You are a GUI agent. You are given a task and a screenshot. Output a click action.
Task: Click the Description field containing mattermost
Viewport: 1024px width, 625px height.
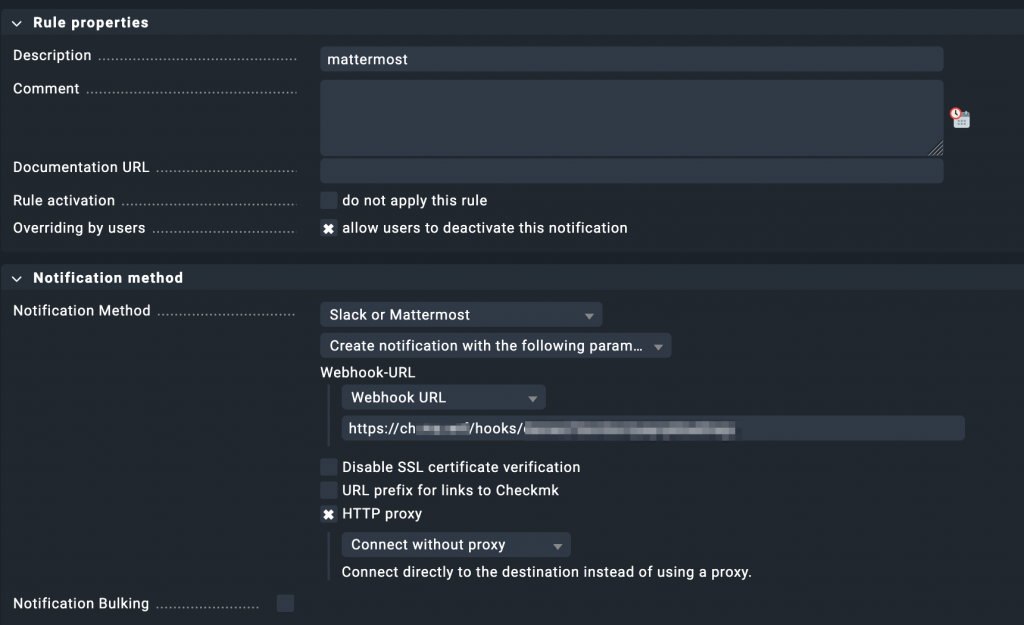coord(631,59)
